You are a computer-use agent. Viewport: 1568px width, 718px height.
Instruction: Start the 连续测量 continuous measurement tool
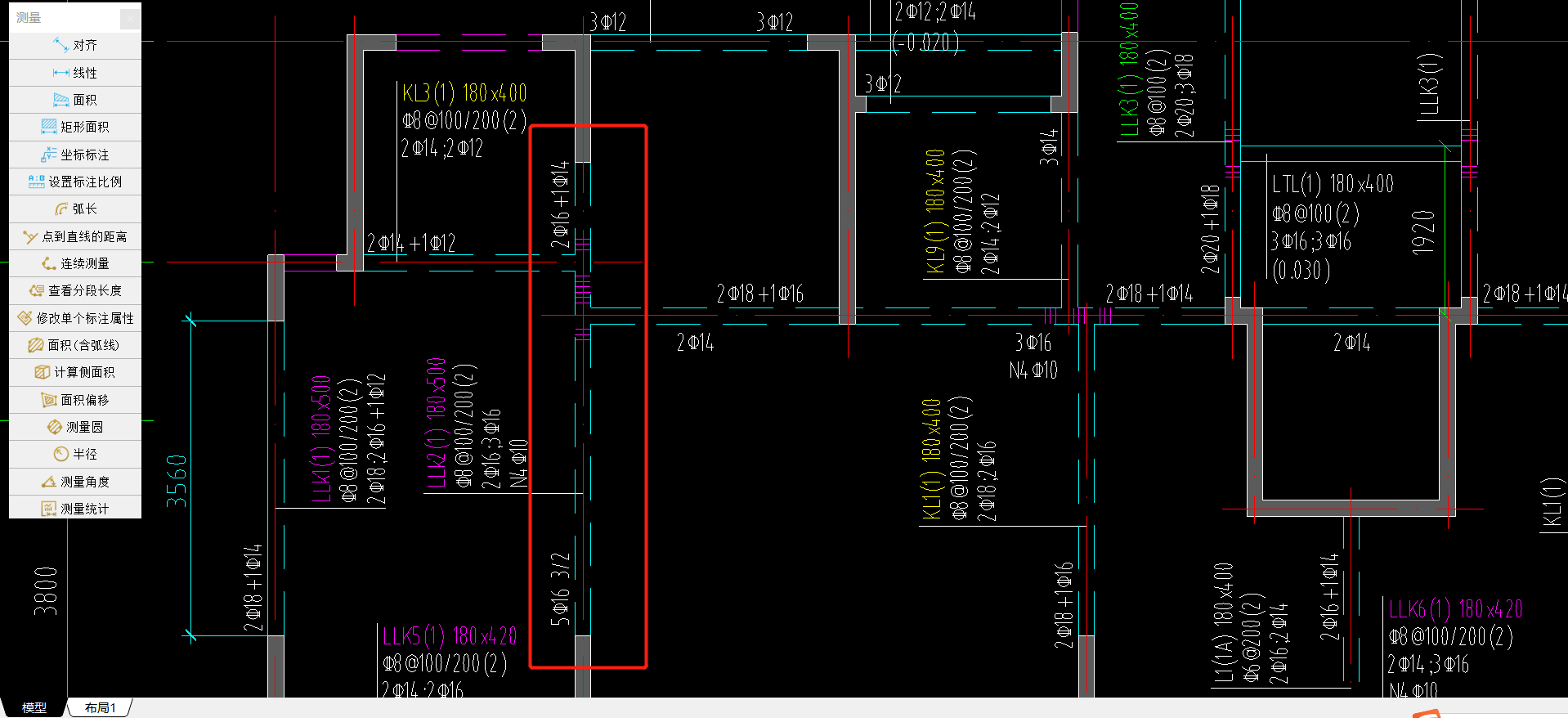(x=75, y=263)
